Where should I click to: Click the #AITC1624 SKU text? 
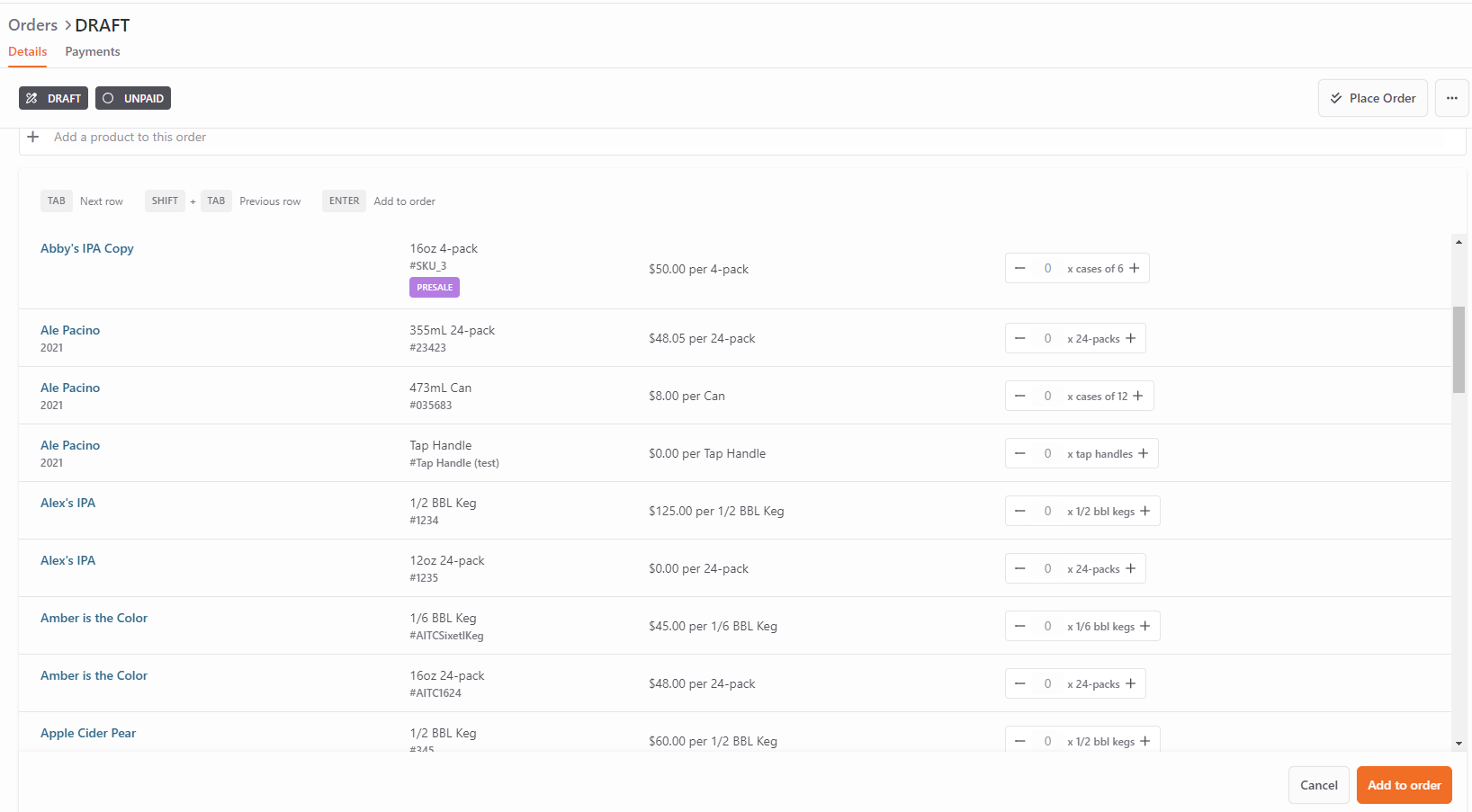pos(435,693)
